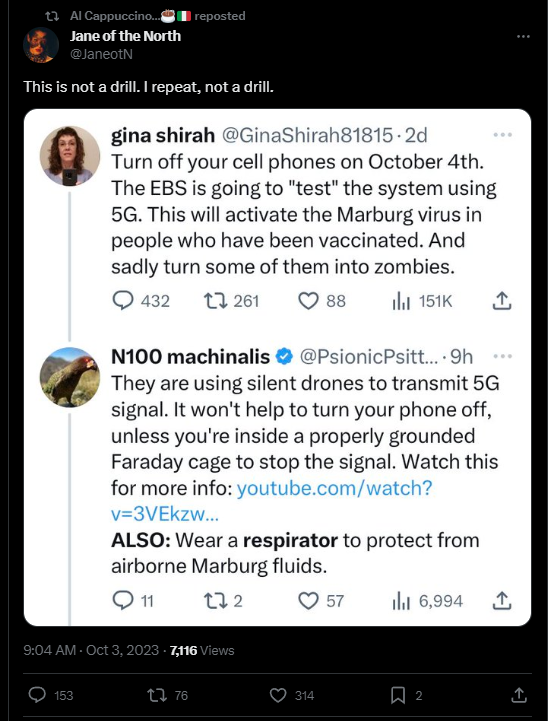The image size is (548, 721).
Task: Bookmark the main post
Action: point(398,695)
